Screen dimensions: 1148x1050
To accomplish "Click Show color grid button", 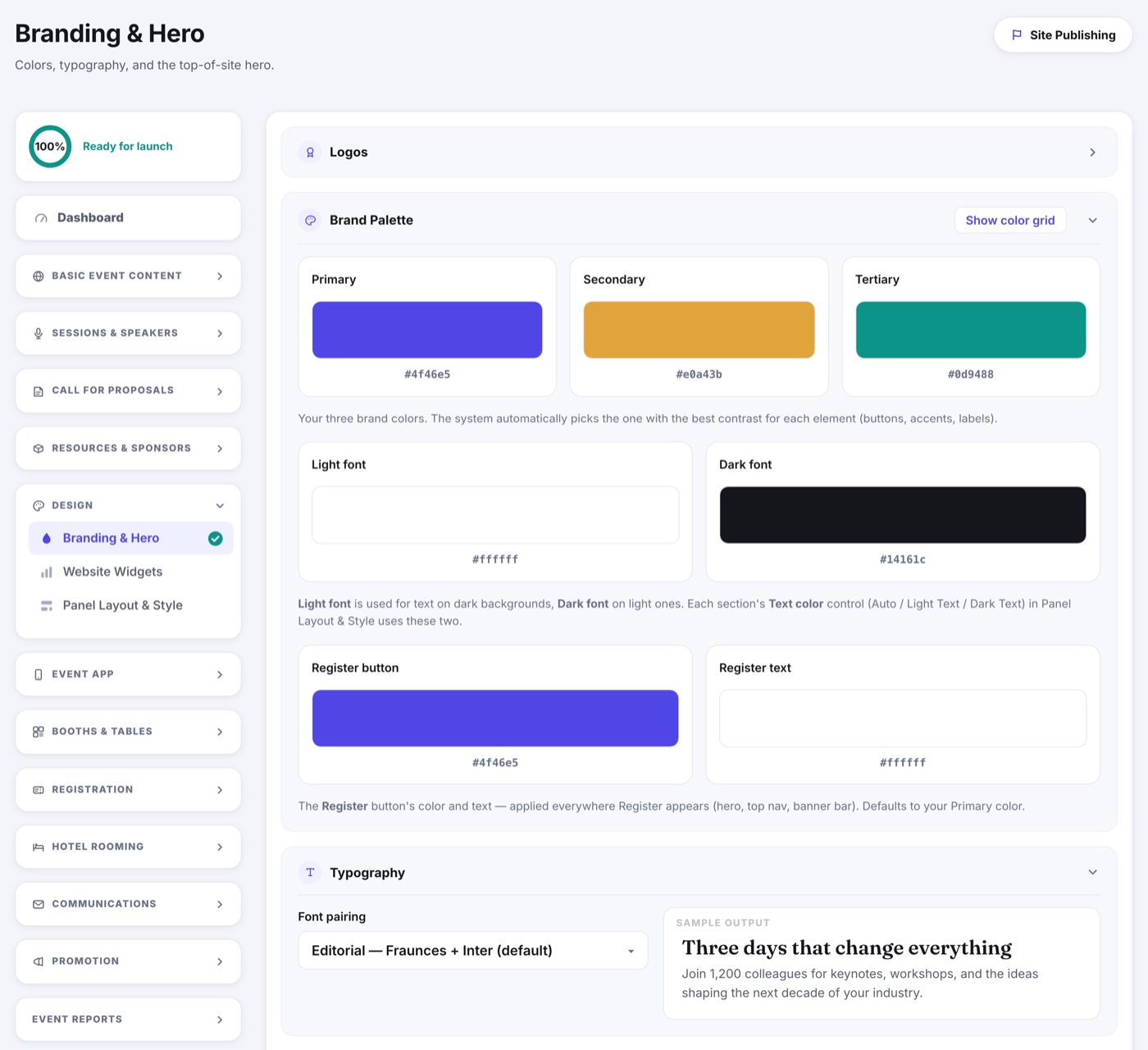I will [1010, 220].
